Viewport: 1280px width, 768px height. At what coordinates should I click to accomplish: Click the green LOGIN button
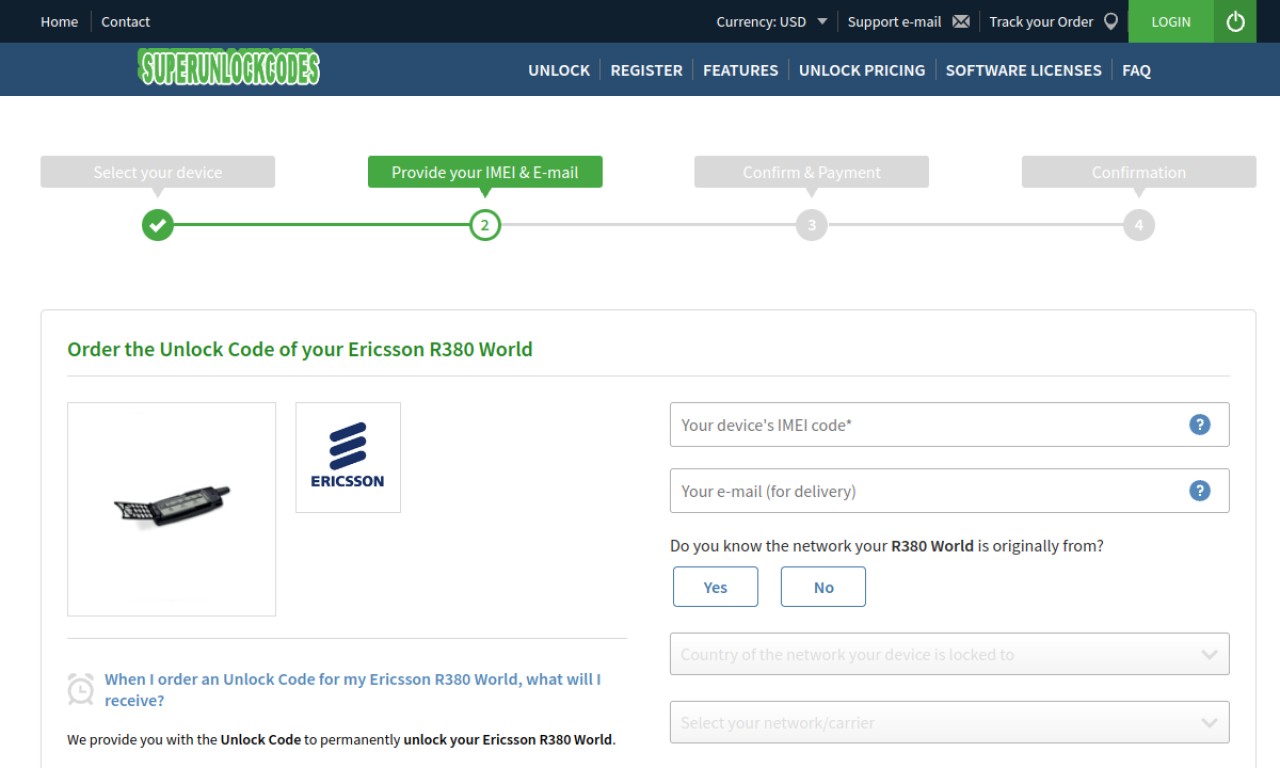[1171, 21]
